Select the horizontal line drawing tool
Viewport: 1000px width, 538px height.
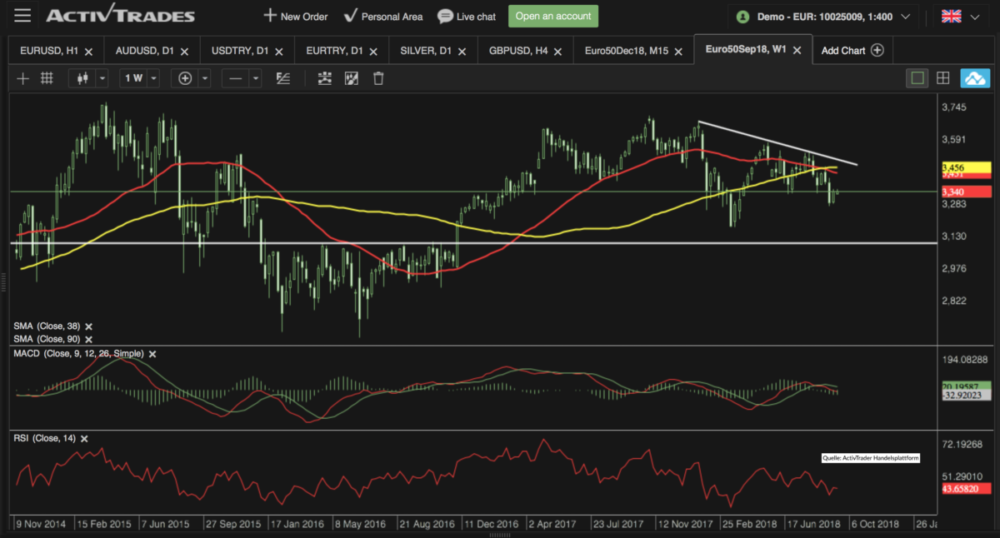236,78
